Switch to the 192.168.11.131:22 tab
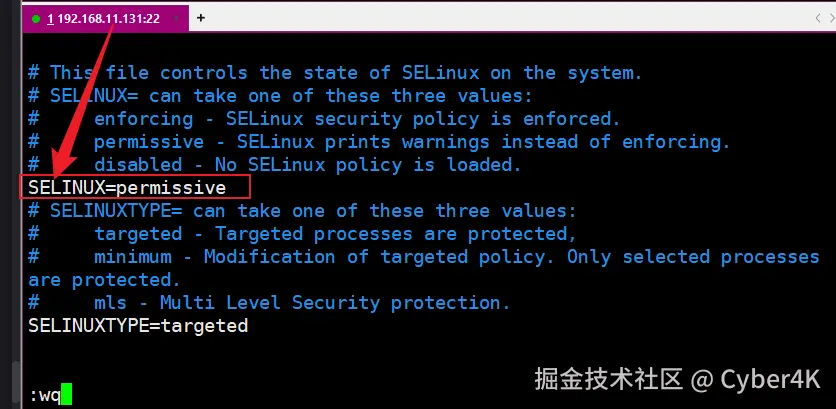This screenshot has height=409, width=836. tap(103, 18)
